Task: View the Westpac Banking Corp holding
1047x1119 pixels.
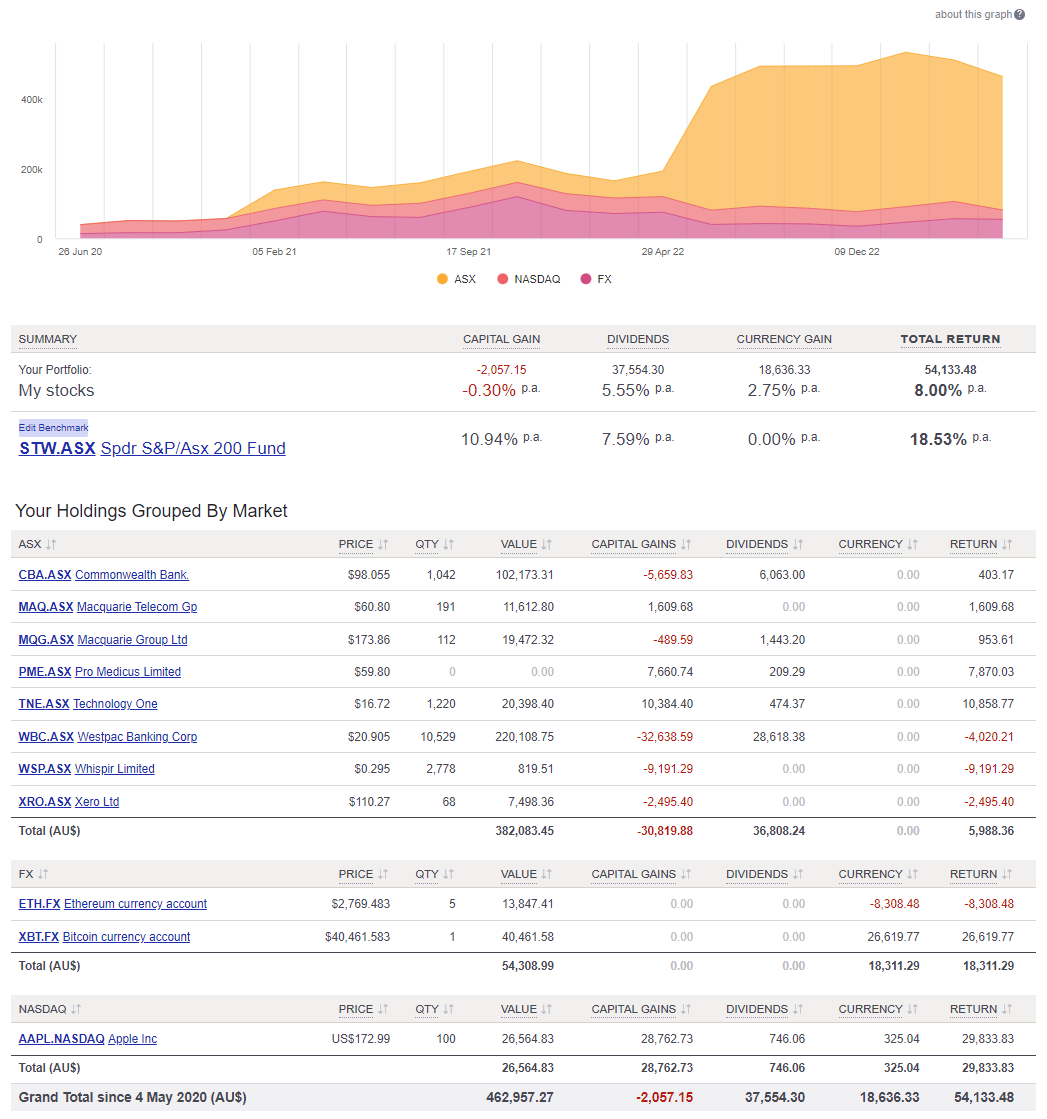Action: [137, 736]
